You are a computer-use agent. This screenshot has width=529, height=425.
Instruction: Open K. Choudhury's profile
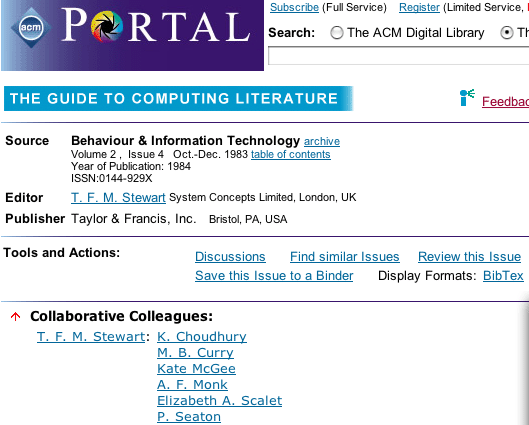(x=202, y=337)
